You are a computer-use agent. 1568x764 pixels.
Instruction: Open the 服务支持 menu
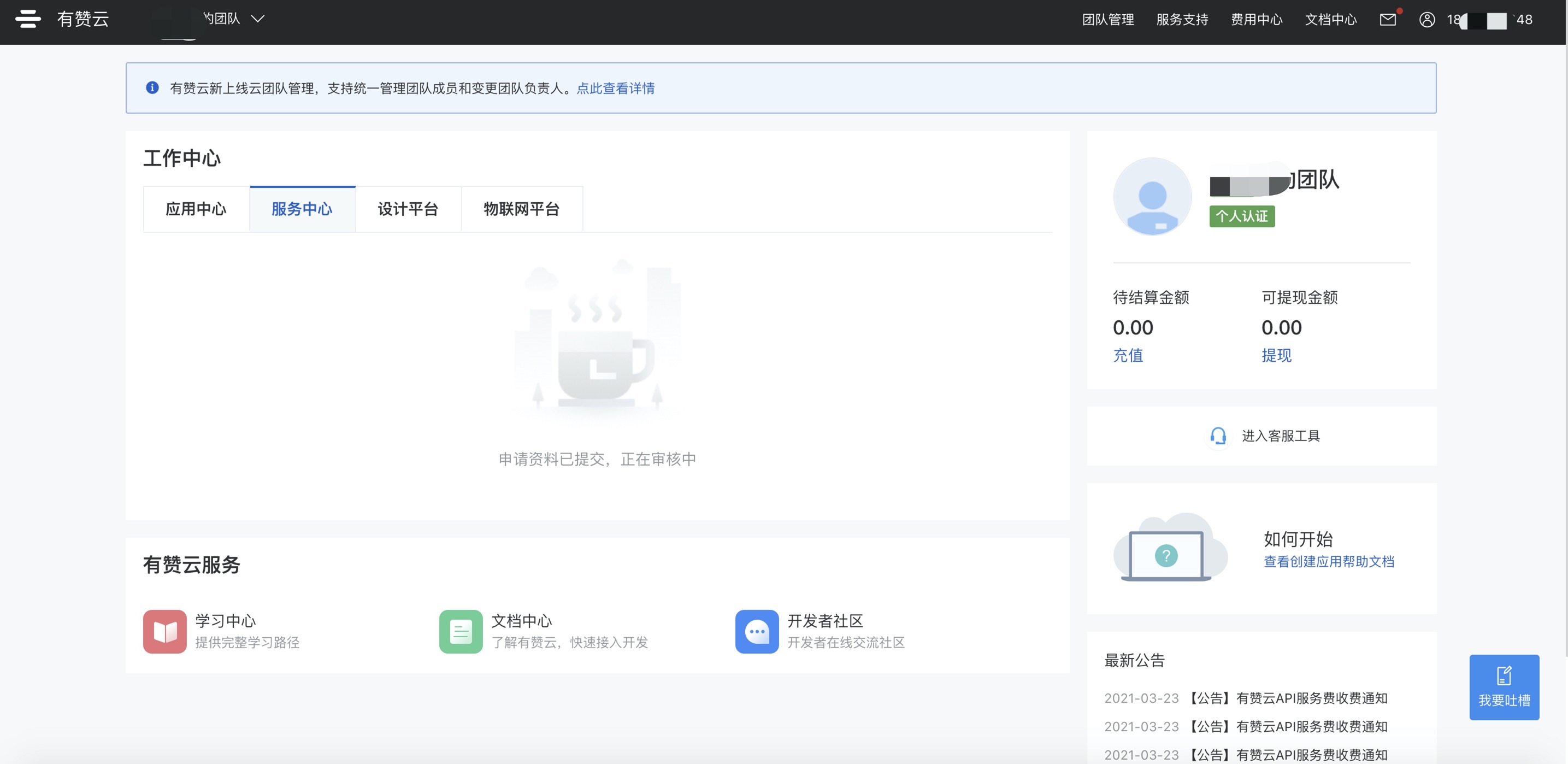(1182, 20)
